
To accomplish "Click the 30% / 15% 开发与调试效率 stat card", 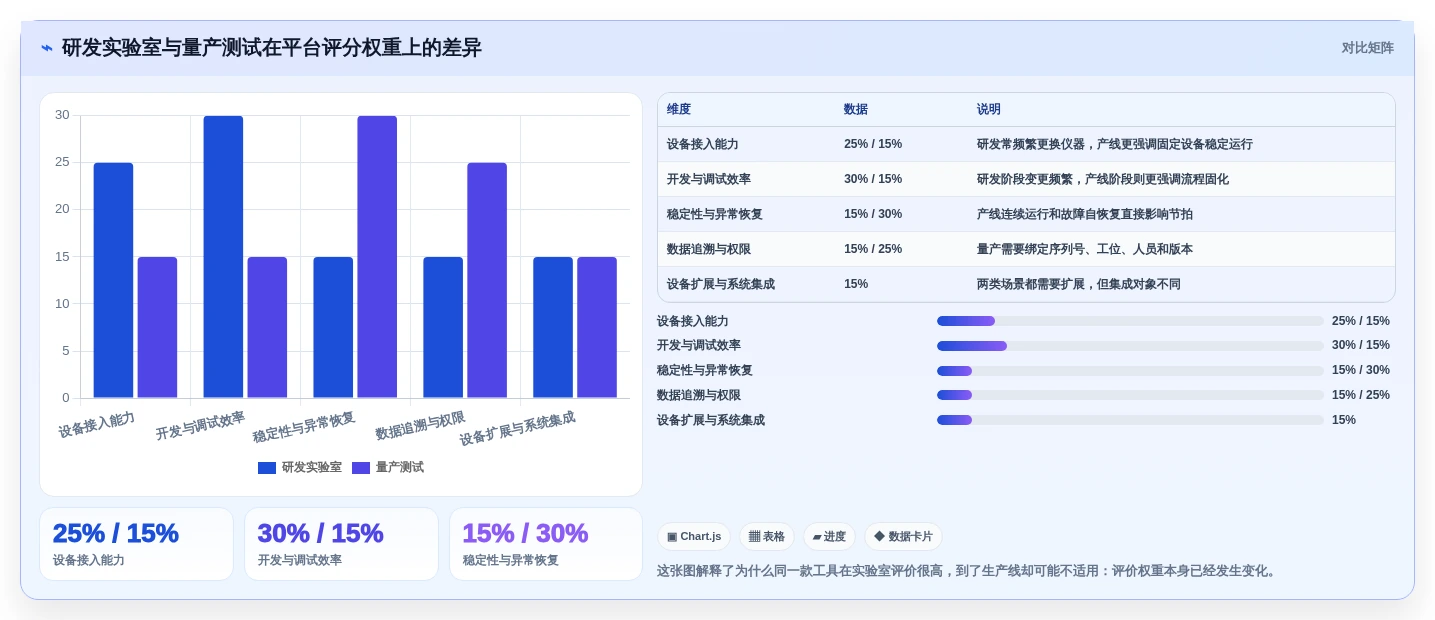I will [x=341, y=544].
